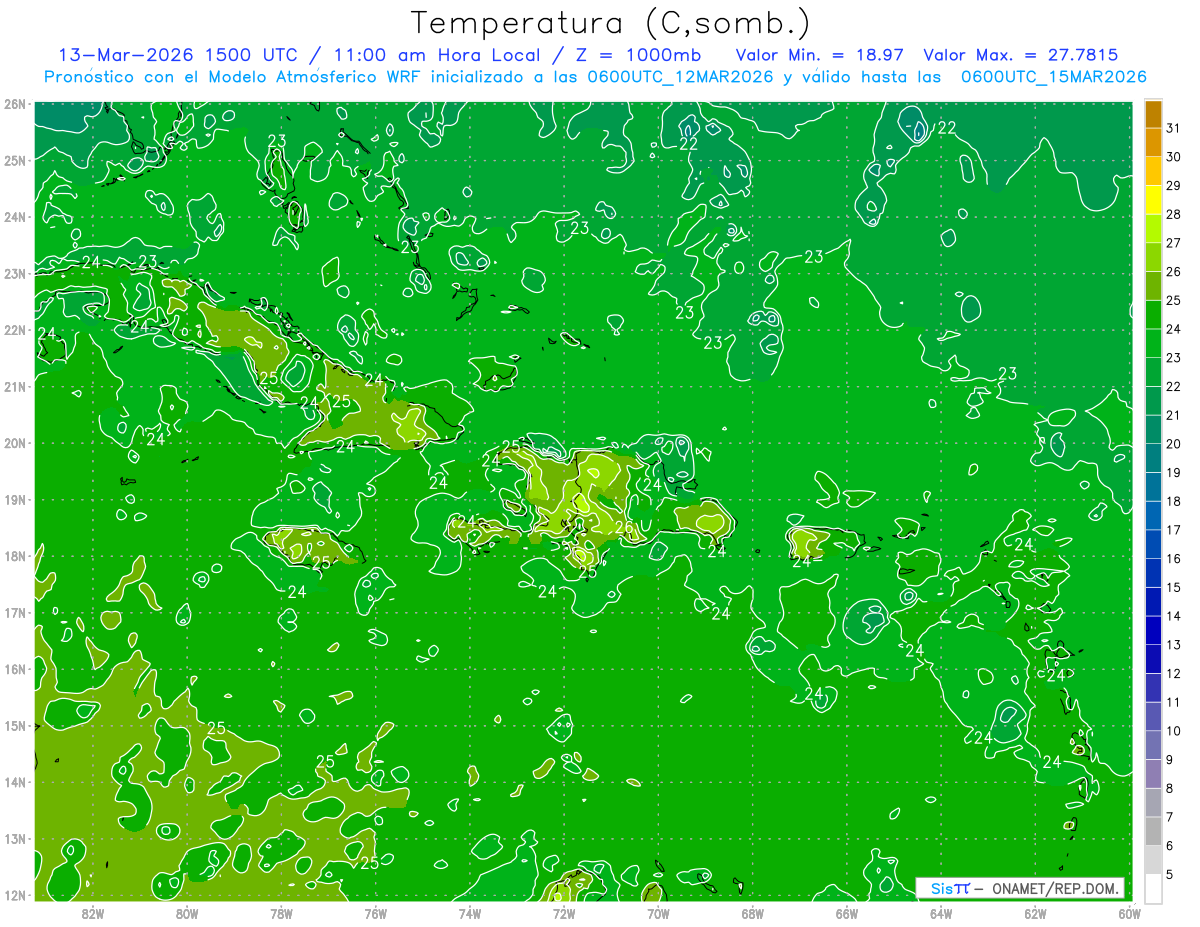This screenshot has width=1200, height=927.
Task: Click the title 'Temperatura (C,somb.)'
Action: [611, 23]
